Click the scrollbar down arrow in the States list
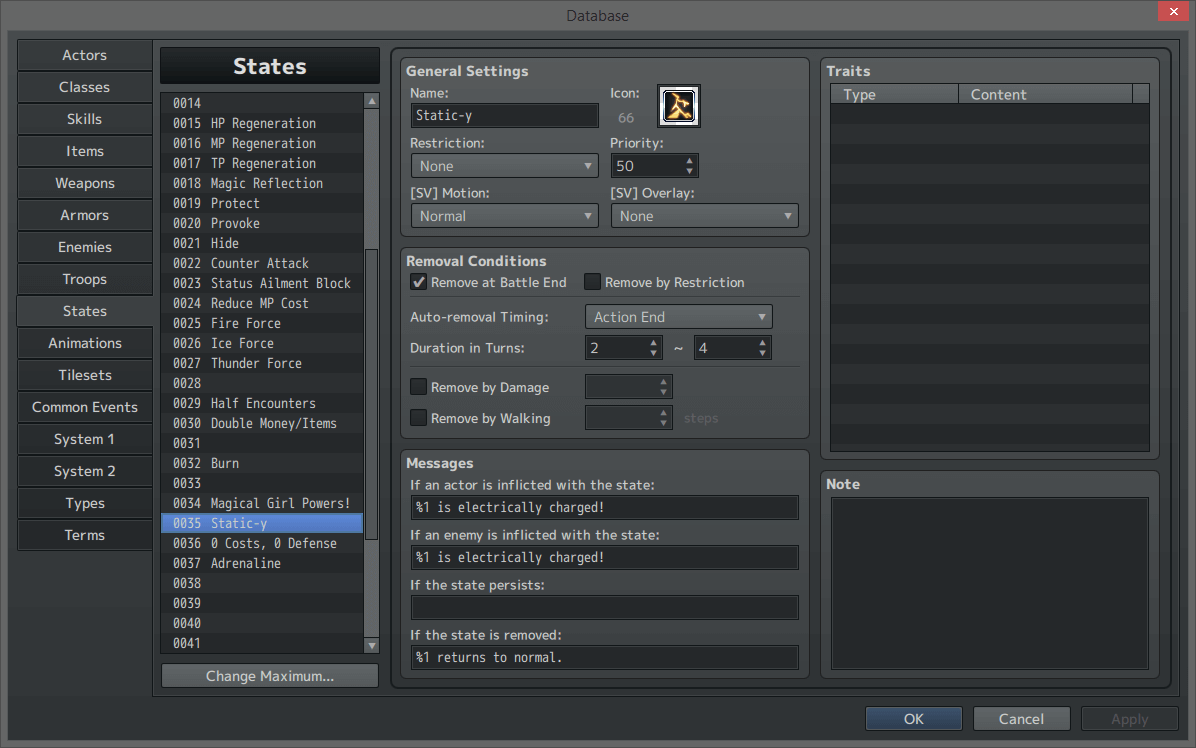Image resolution: width=1196 pixels, height=748 pixels. tap(371, 646)
